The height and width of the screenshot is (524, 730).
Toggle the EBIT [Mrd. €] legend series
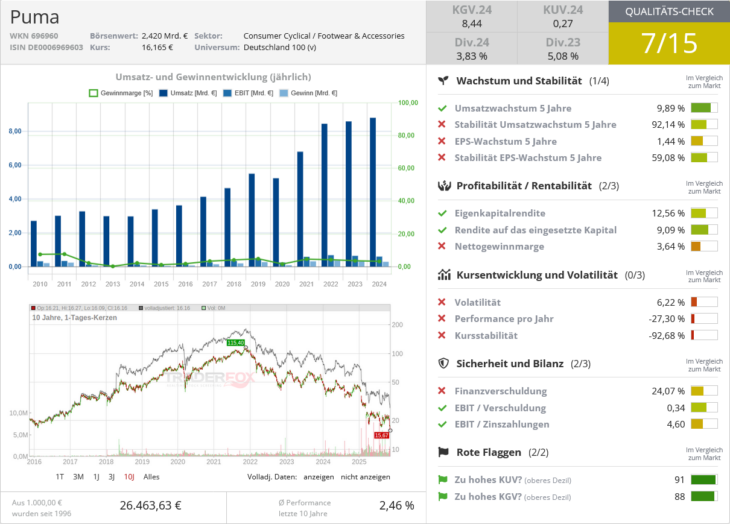click(240, 93)
